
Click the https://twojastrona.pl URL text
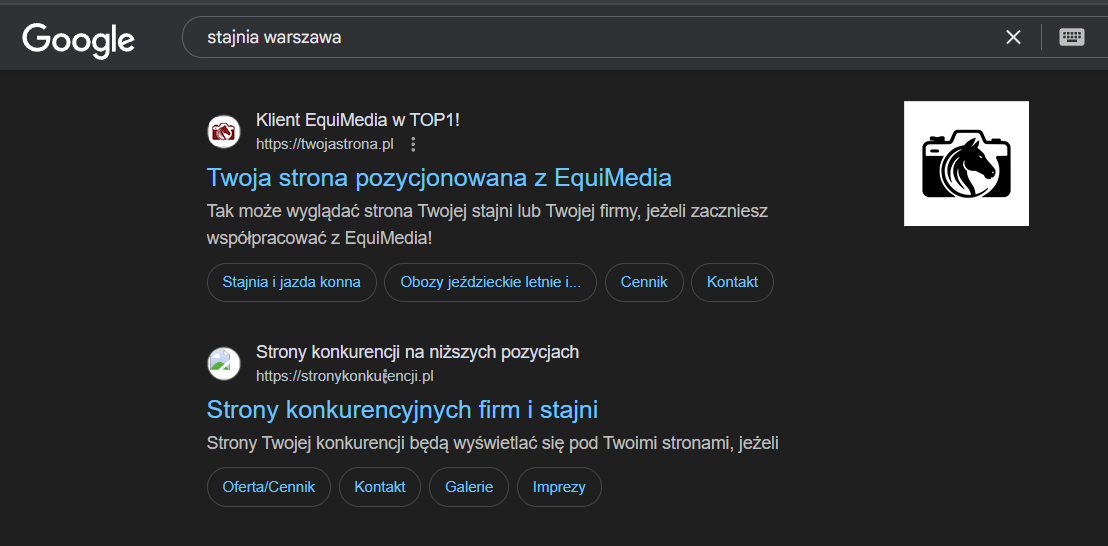[x=324, y=144]
